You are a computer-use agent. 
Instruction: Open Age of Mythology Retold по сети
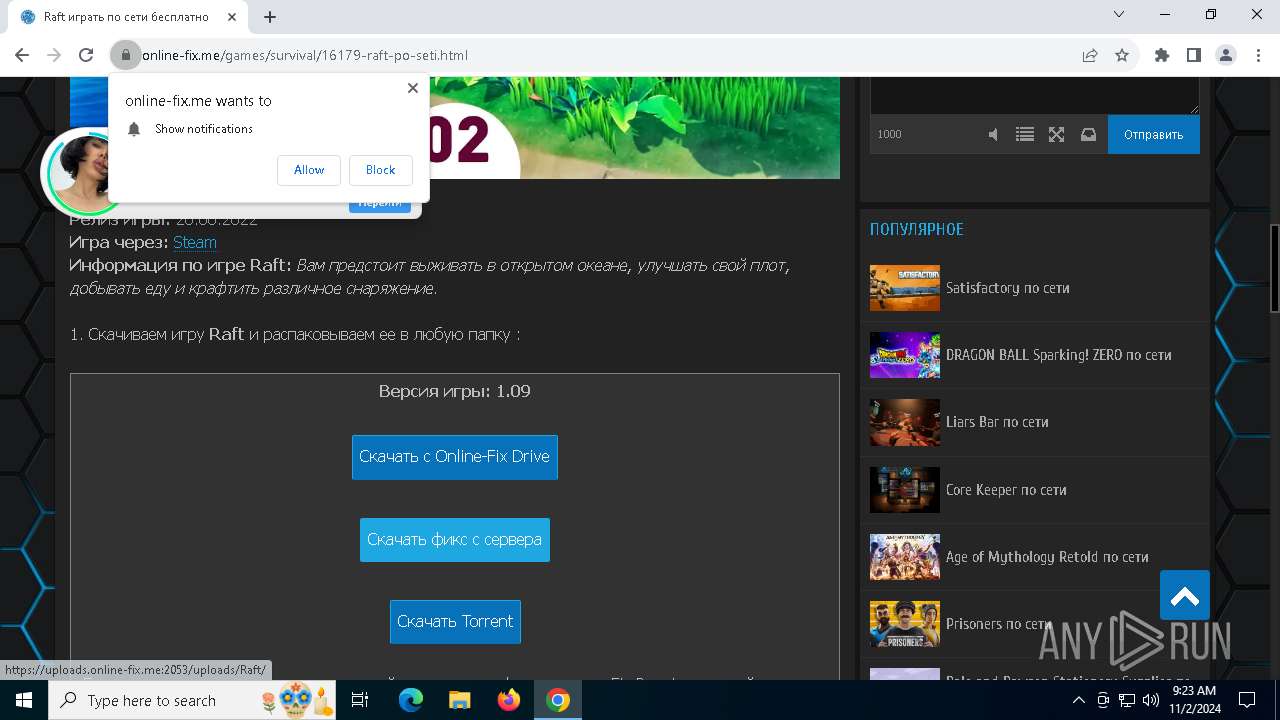pos(1047,557)
